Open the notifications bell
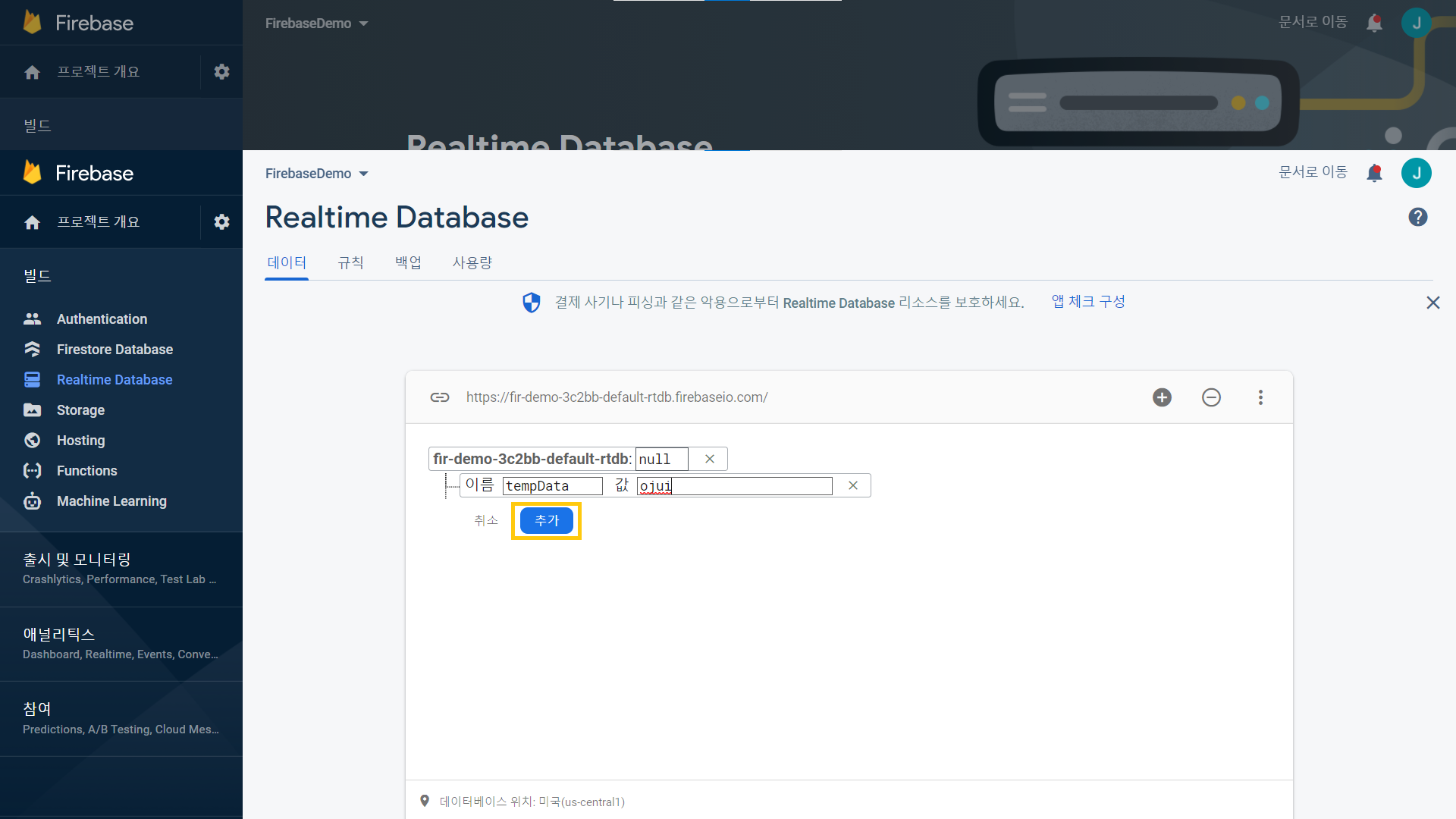 click(x=1374, y=173)
